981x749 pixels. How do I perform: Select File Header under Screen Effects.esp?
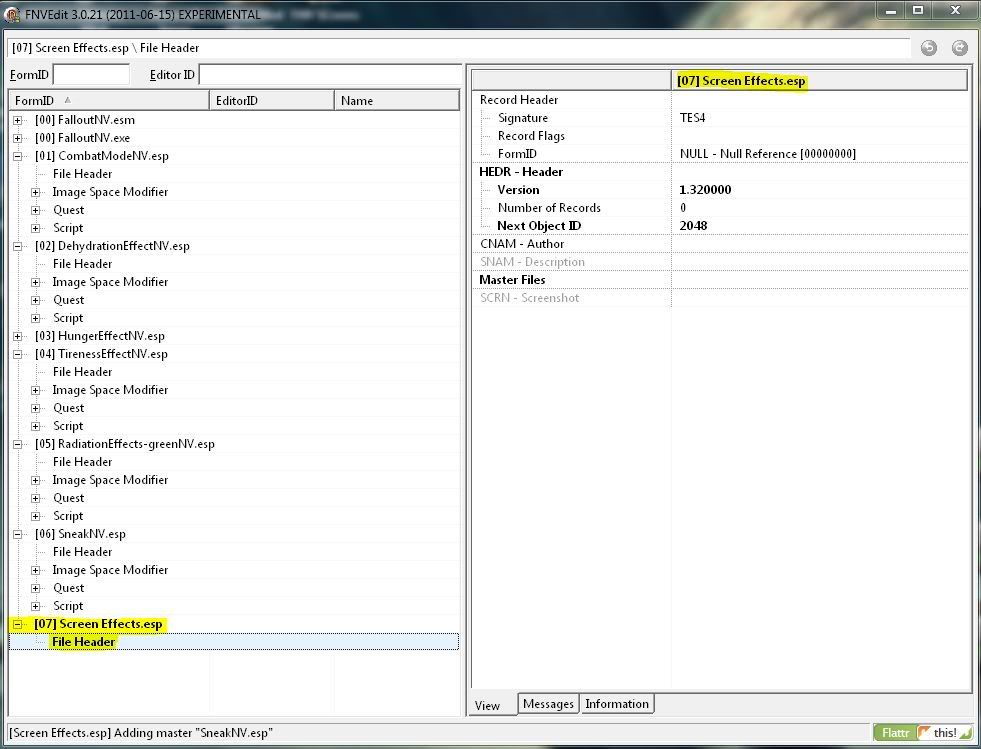point(83,642)
